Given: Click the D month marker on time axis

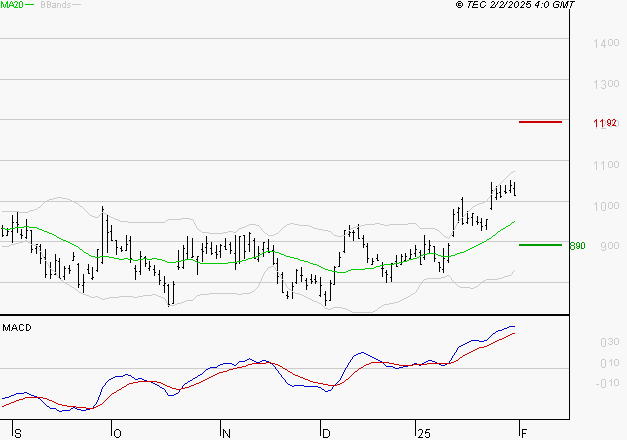Looking at the screenshot, I should (x=326, y=433).
